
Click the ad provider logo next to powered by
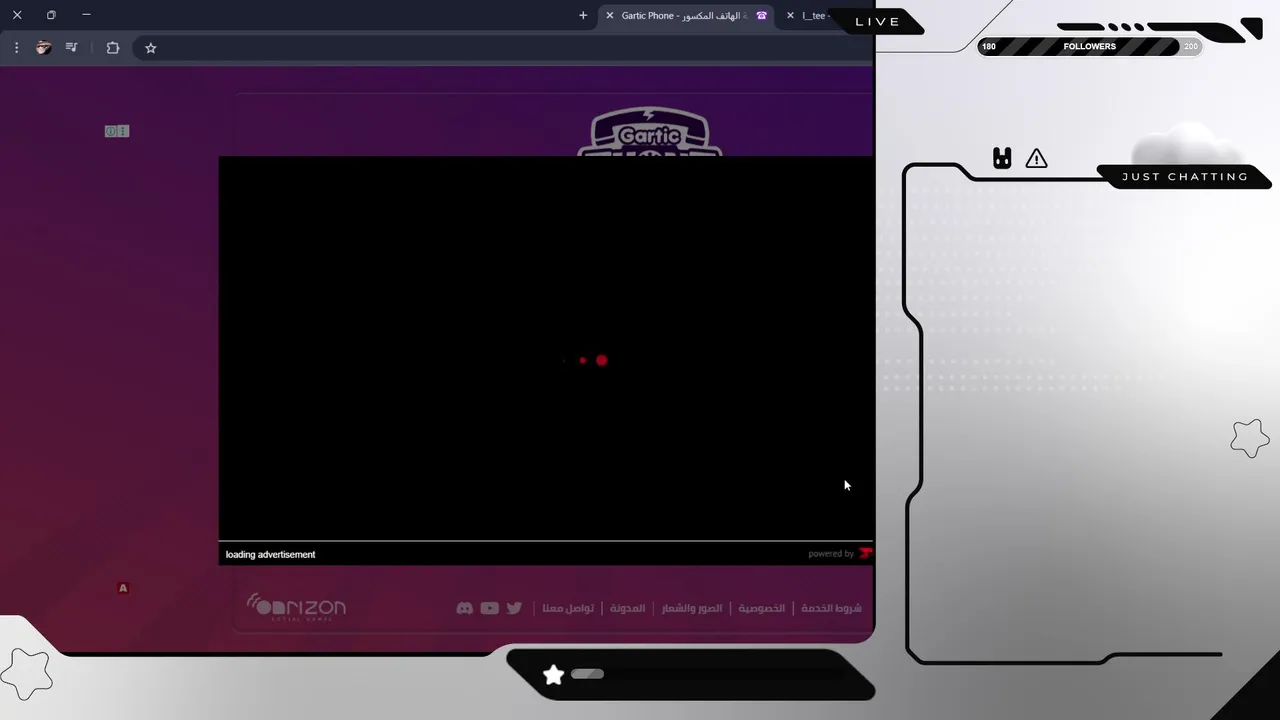point(866,553)
